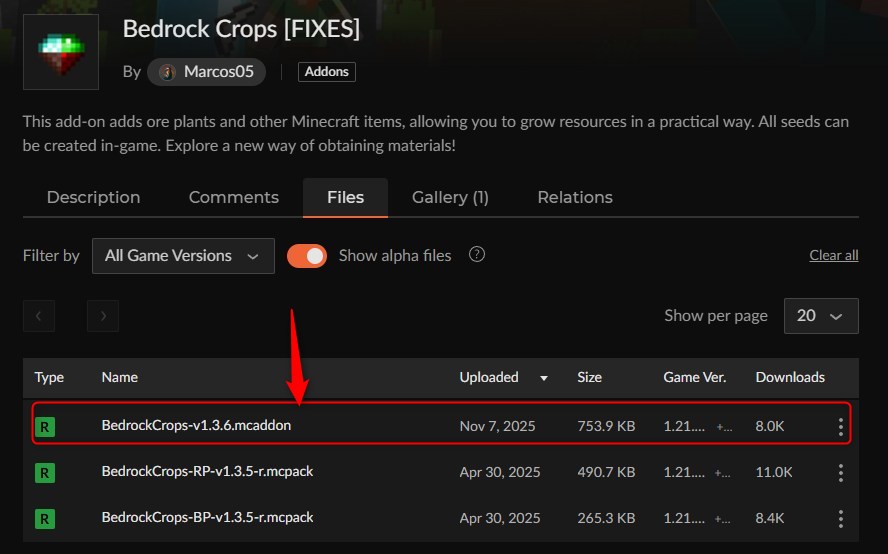Click release R badge for BedrockCrops-RP-v1.3.5-r.mcpack

(45, 473)
